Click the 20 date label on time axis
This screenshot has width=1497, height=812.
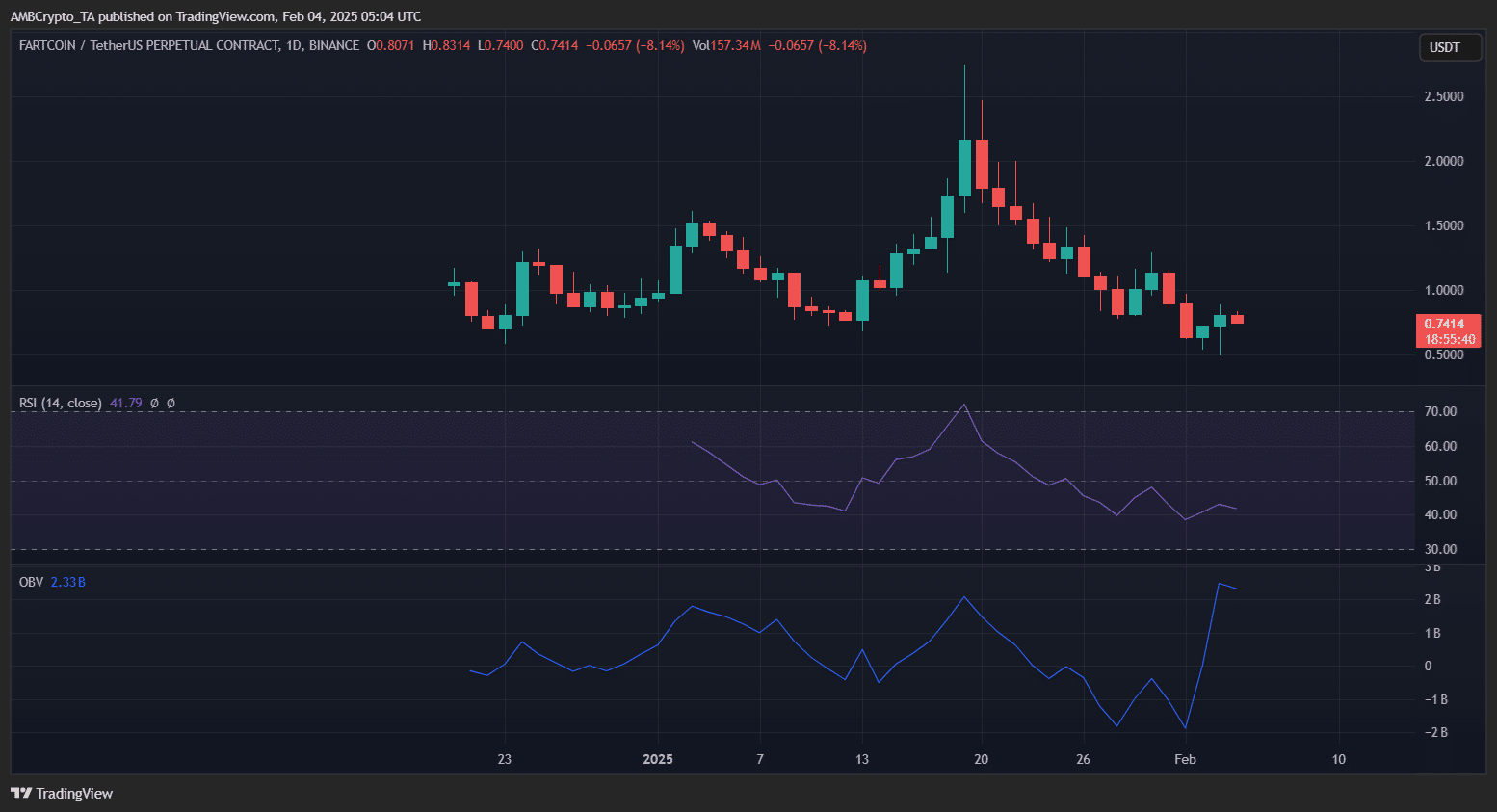click(981, 759)
